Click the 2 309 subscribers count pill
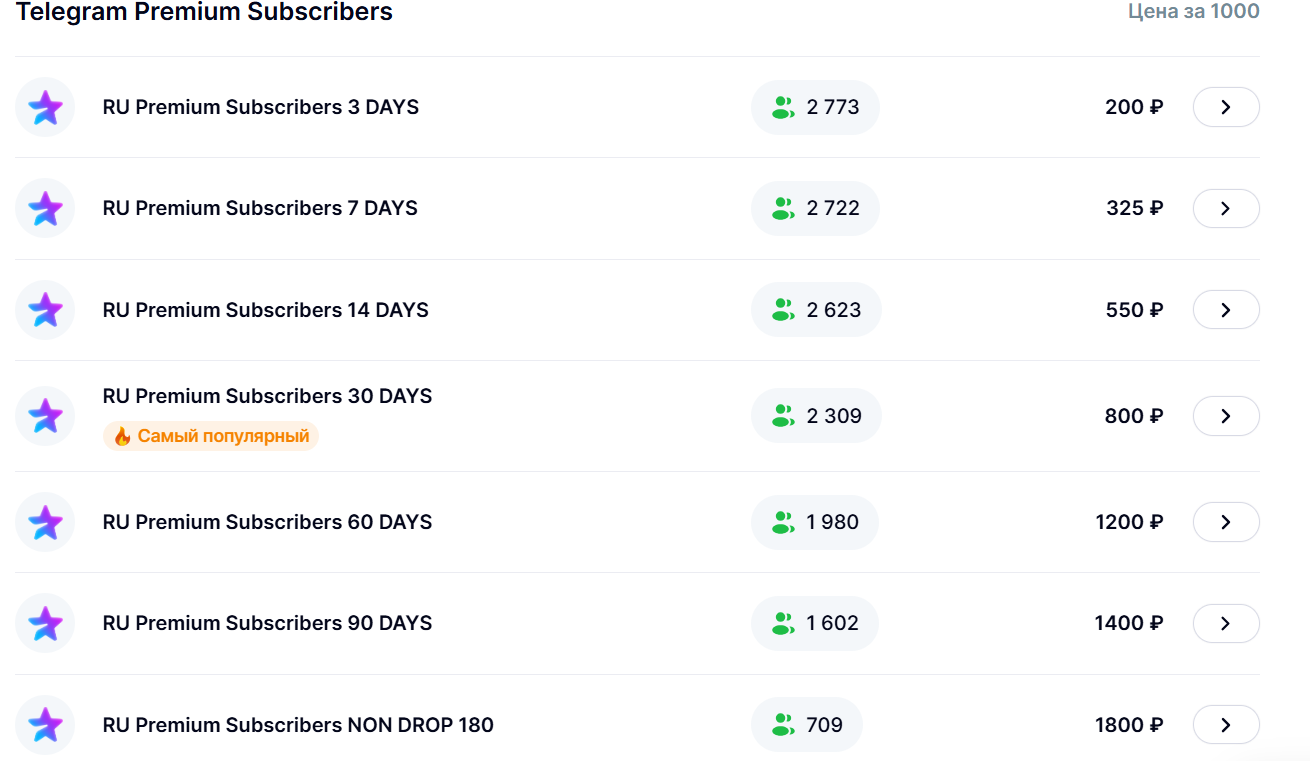 pos(816,415)
